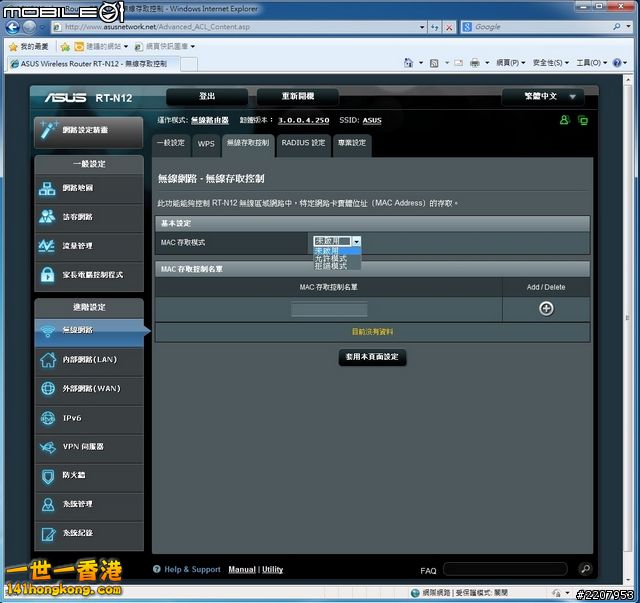Viewport: 640px width, 603px height.
Task: Open the 家長電腦控制程式 parental control lock icon
Action: tap(47, 275)
